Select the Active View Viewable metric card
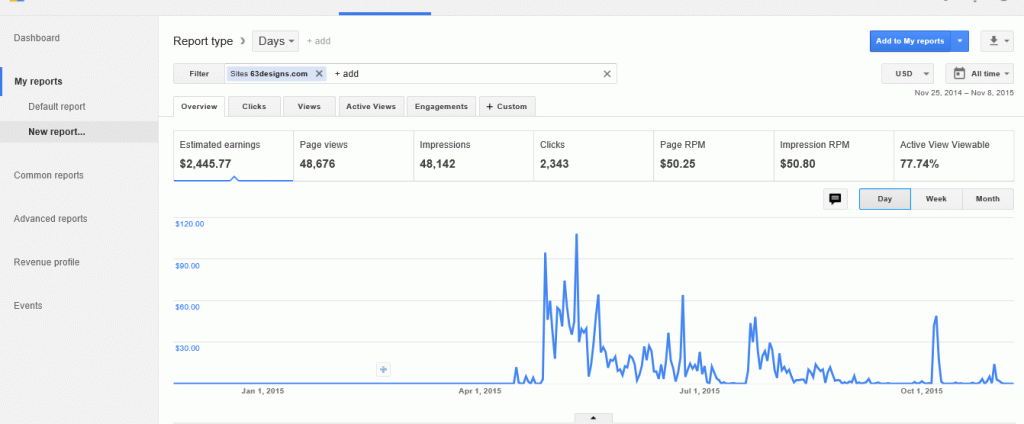Viewport: 1024px width, 424px height. click(954, 155)
